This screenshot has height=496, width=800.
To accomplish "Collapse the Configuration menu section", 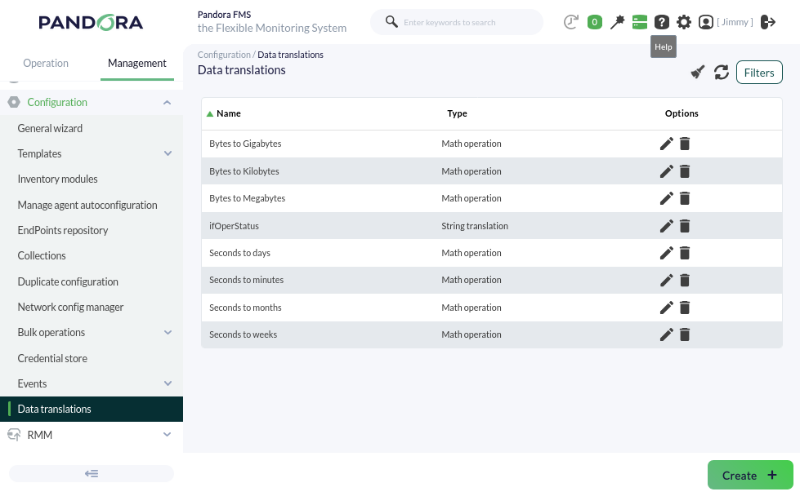I will click(167, 103).
